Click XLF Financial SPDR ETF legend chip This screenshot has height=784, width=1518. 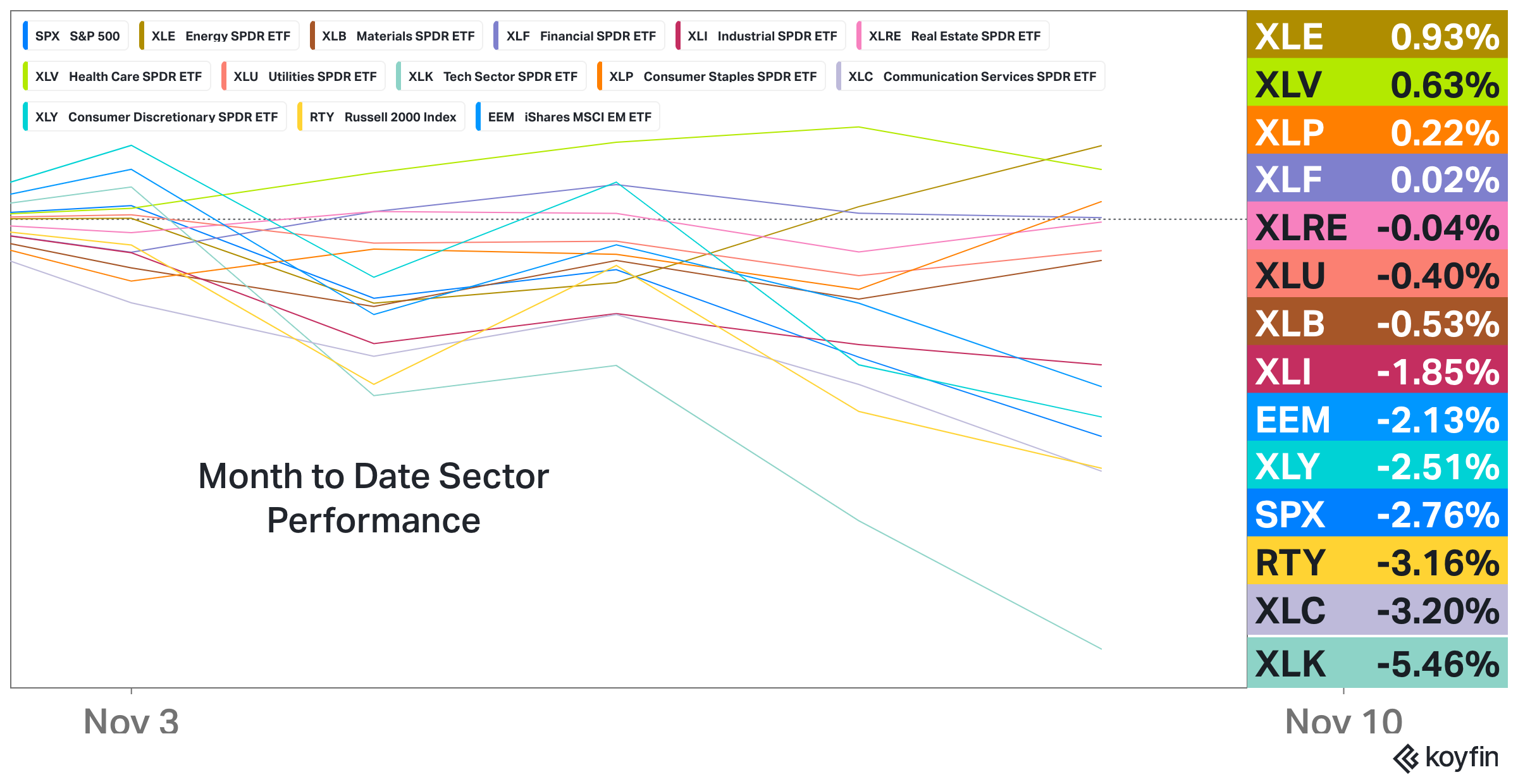[x=580, y=36]
